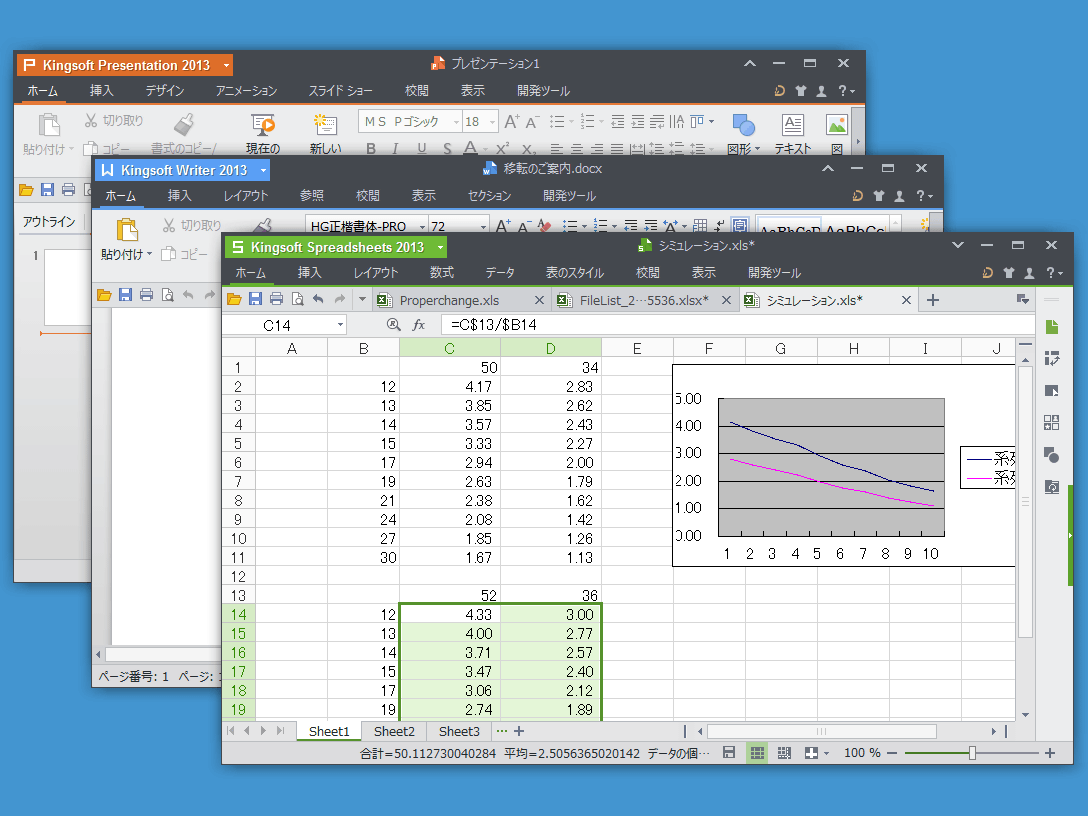This screenshot has height=816, width=1088.
Task: Open new document pane icon in Spreadsheets sidebar
Action: click(1051, 327)
